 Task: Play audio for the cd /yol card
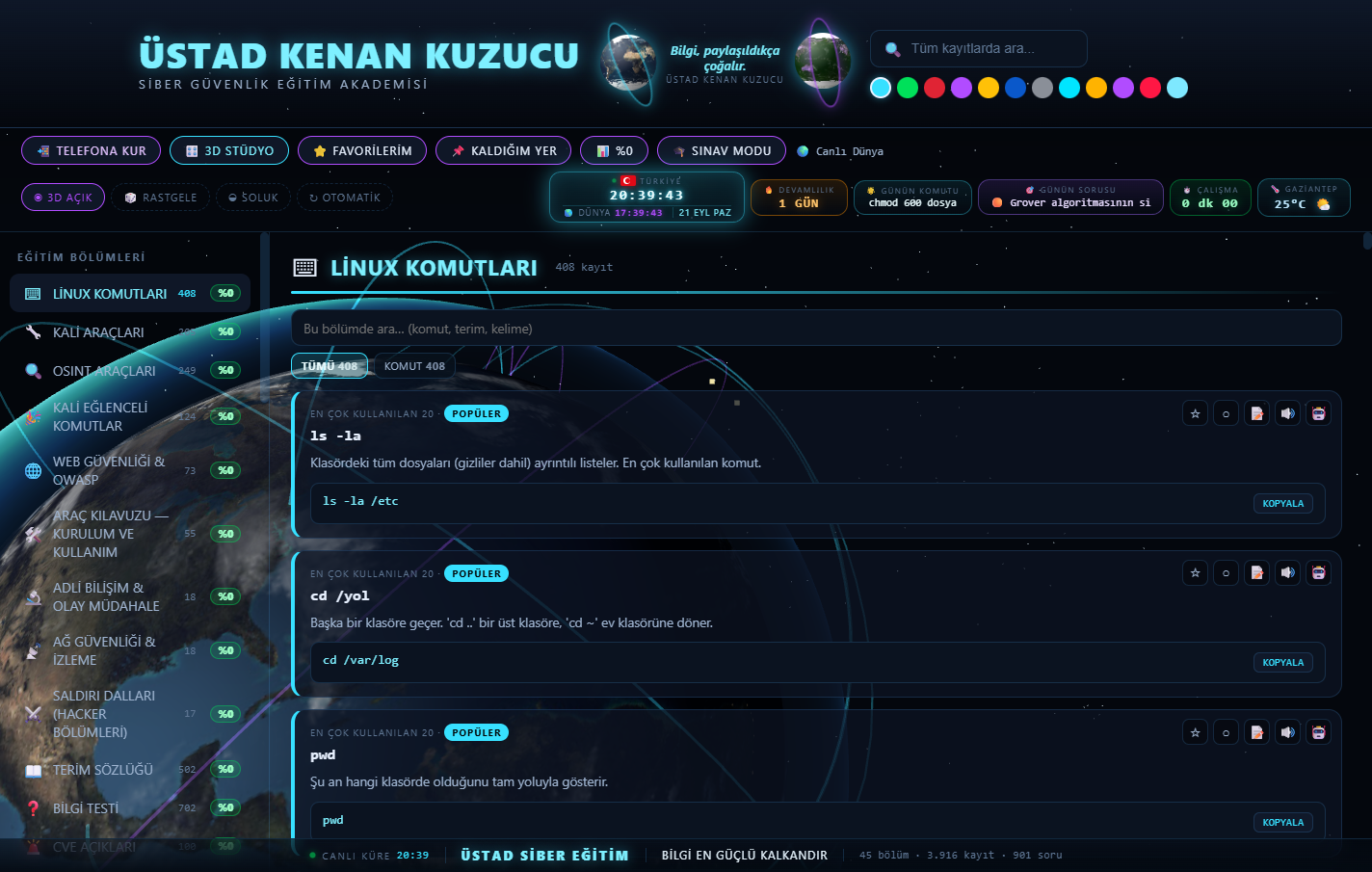point(1287,572)
